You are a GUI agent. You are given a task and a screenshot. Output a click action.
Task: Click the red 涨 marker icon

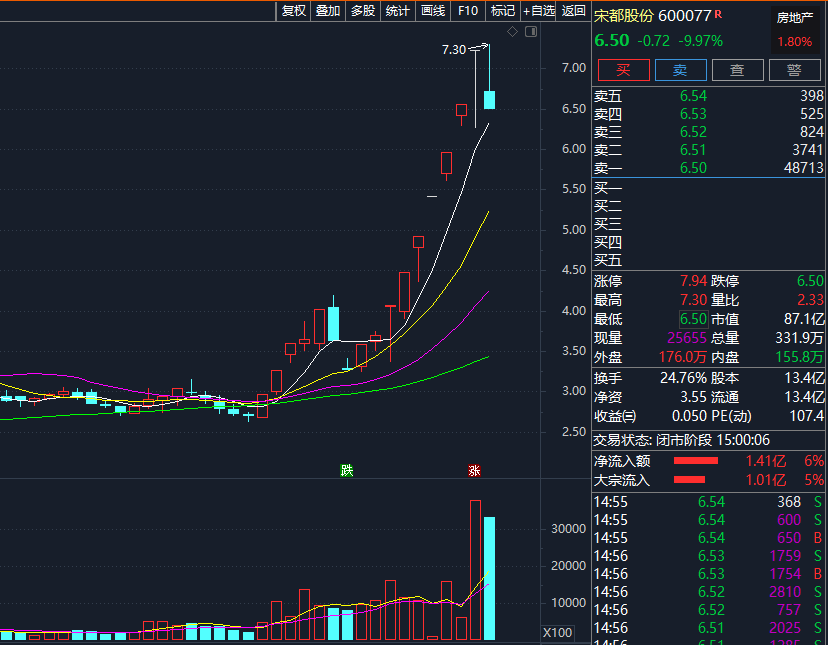point(475,470)
